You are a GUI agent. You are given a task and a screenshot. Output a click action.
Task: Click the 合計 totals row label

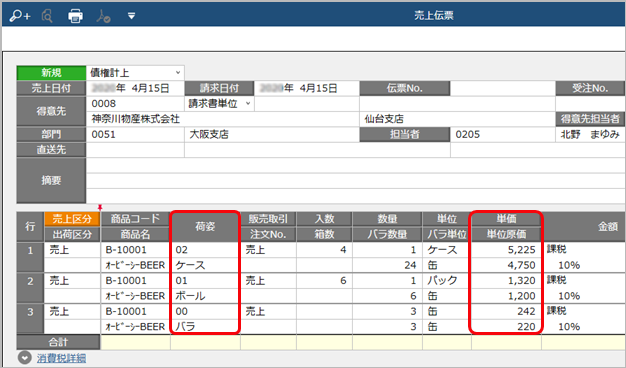click(58, 342)
